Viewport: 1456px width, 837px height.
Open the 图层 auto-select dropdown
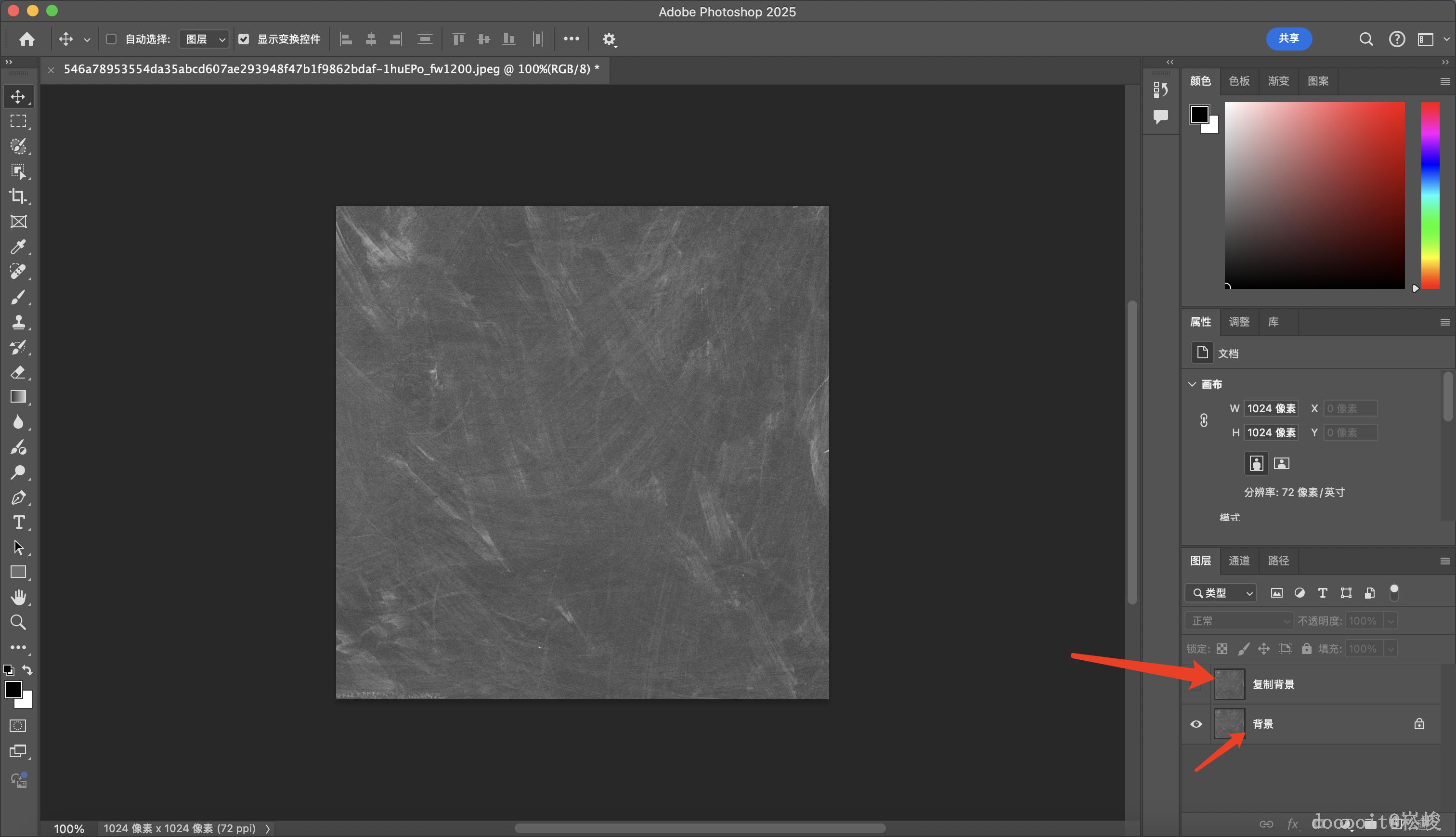pyautogui.click(x=204, y=39)
